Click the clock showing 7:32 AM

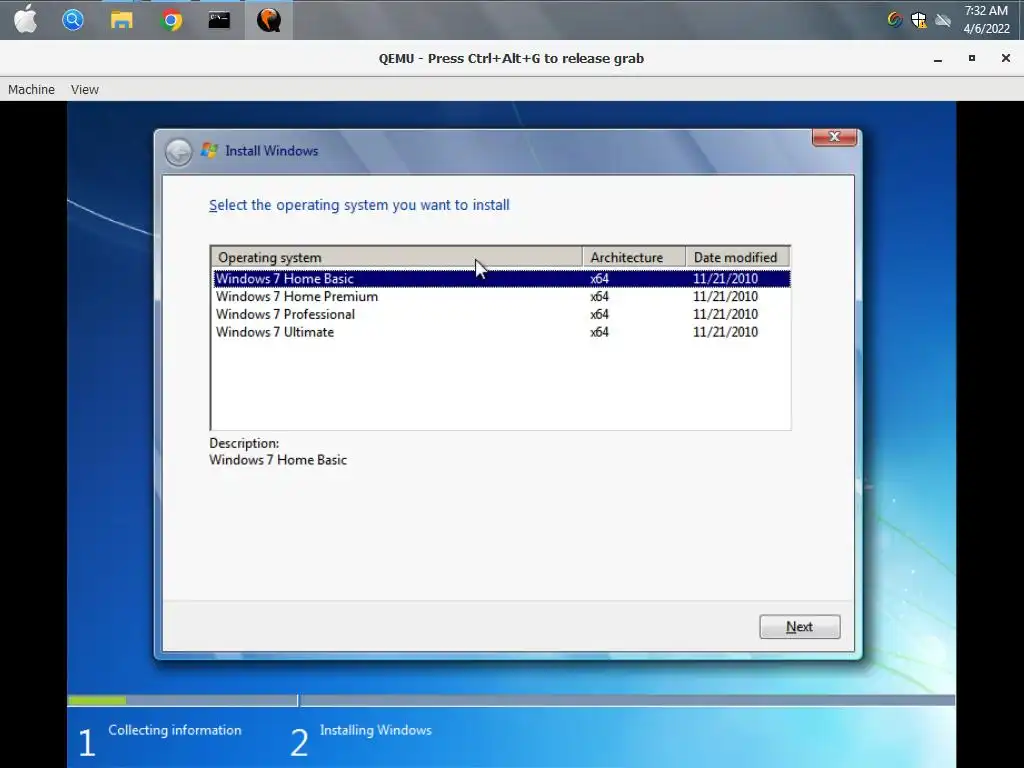pos(986,20)
